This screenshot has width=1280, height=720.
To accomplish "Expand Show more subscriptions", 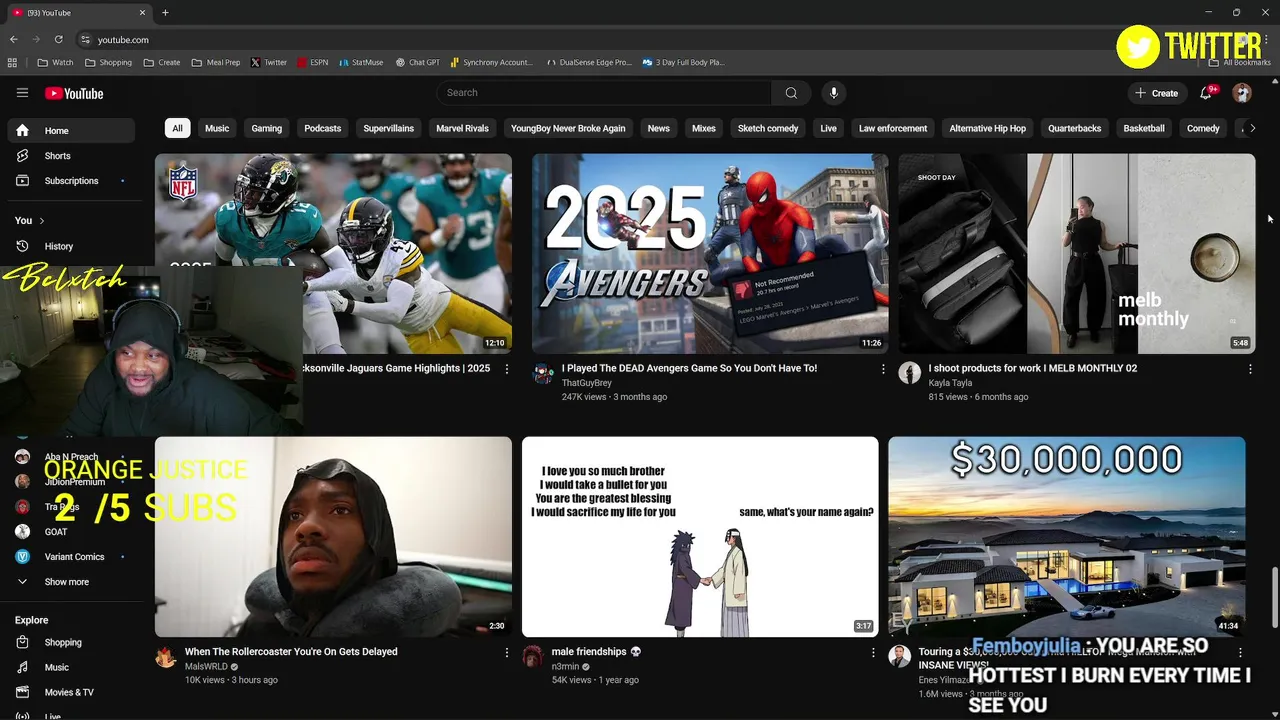I will (x=70, y=582).
